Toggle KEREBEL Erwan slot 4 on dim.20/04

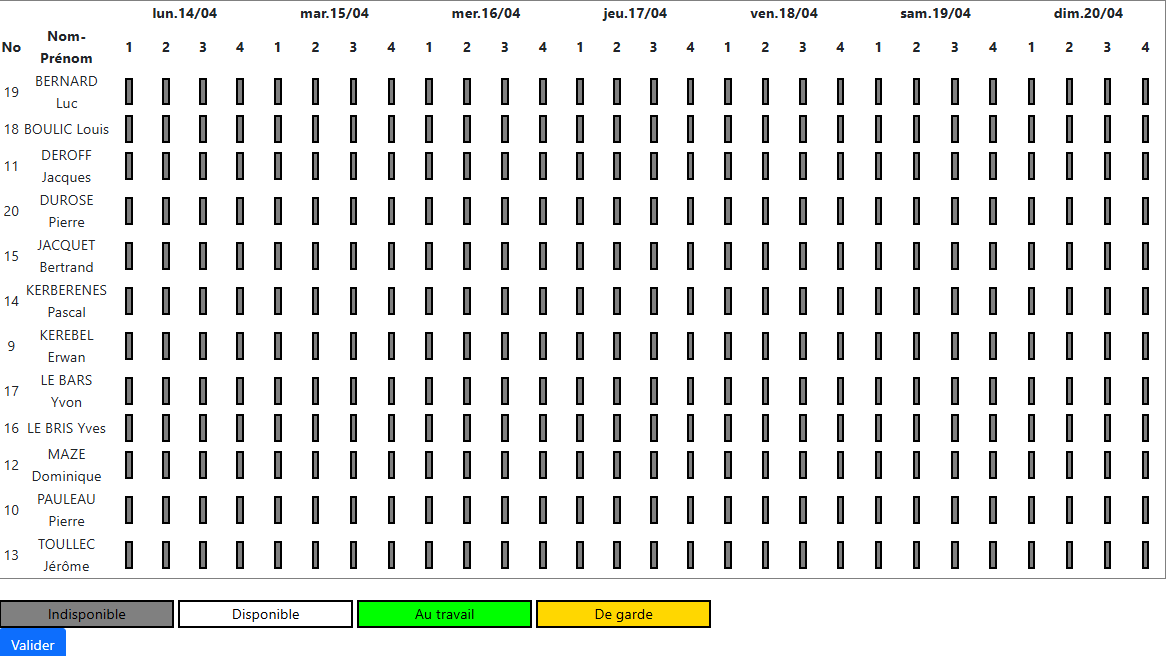pos(1145,346)
